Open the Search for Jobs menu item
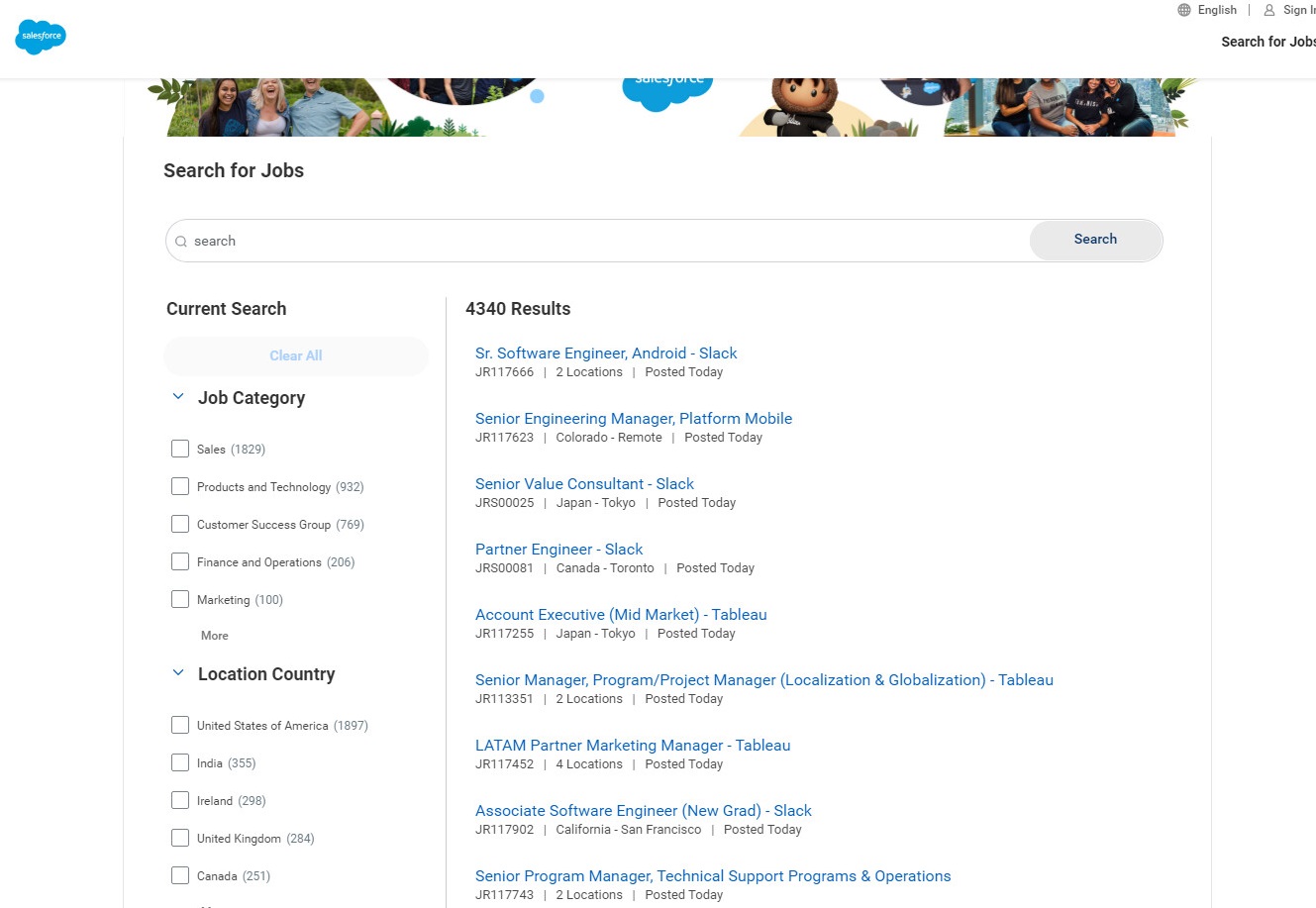Image resolution: width=1316 pixels, height=908 pixels. coord(1267,42)
